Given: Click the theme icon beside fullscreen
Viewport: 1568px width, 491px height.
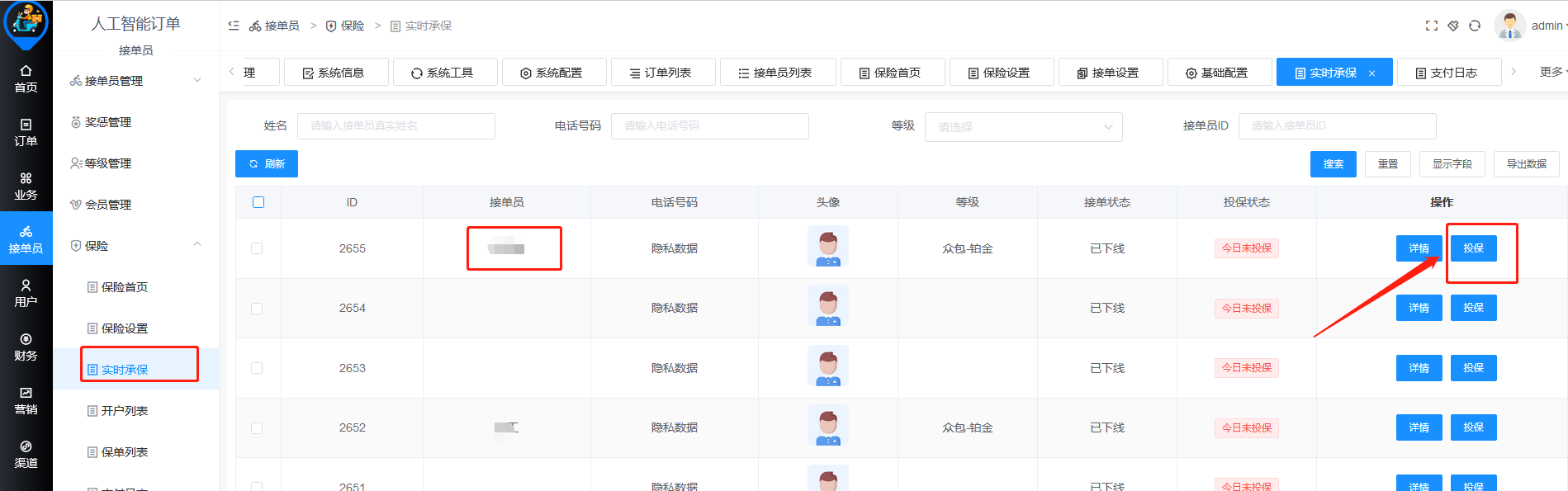Looking at the screenshot, I should tap(1453, 26).
